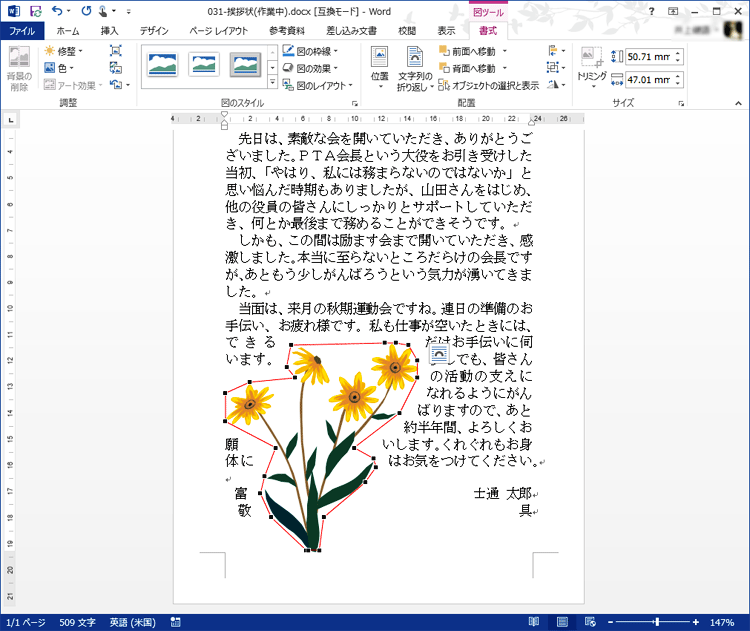This screenshot has width=750, height=631.
Task: Open the Rotate objects icon menu
Action: (x=556, y=85)
